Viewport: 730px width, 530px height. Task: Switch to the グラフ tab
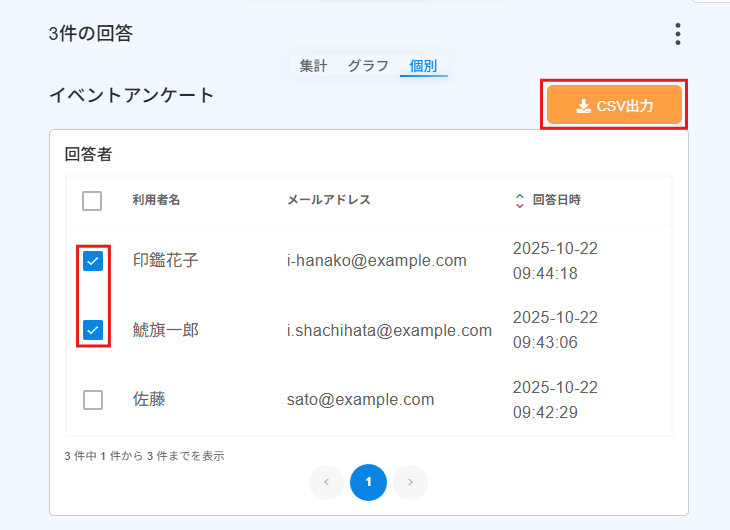(368, 66)
